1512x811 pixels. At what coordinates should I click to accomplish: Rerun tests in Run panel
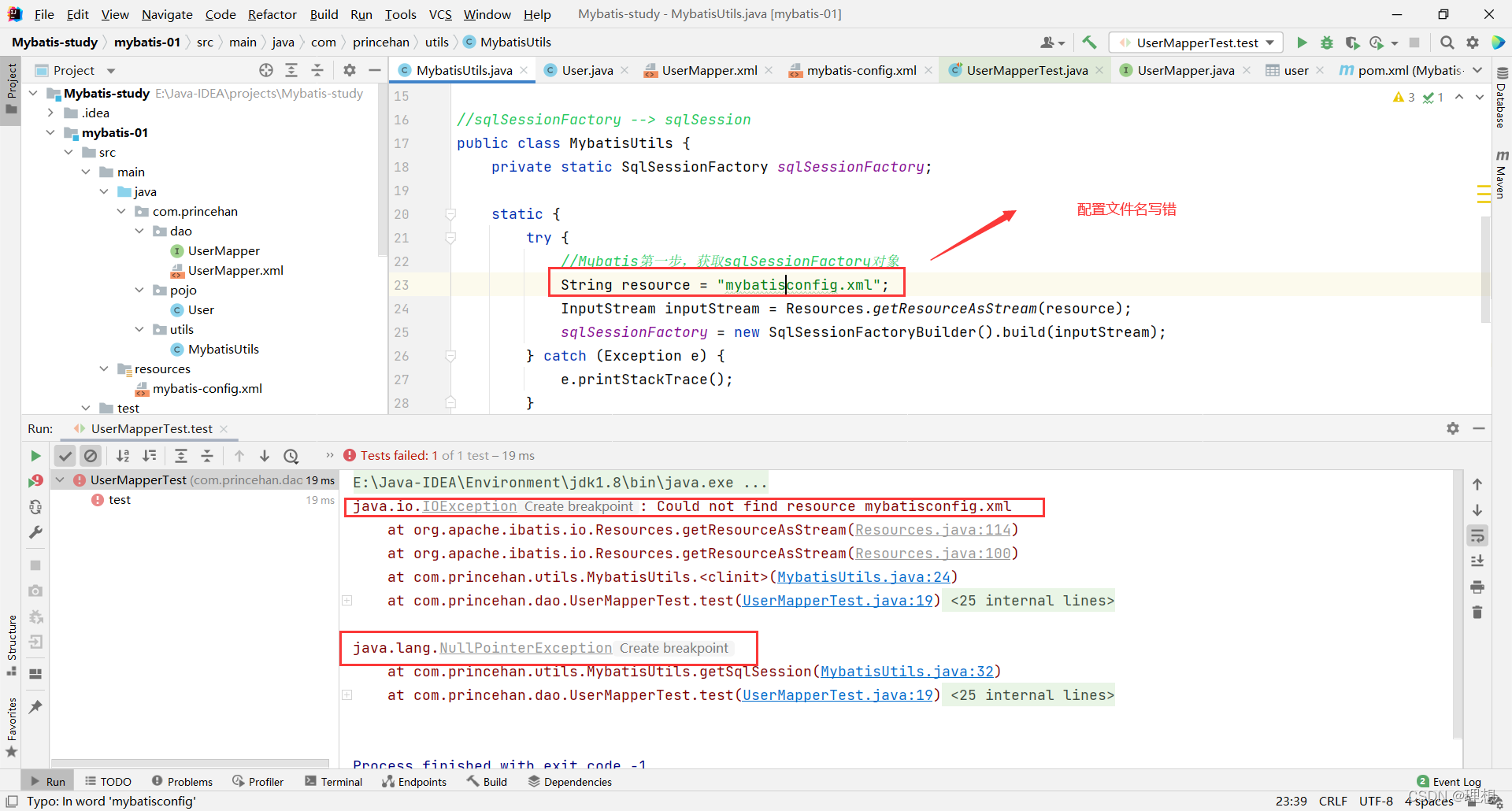[x=35, y=456]
